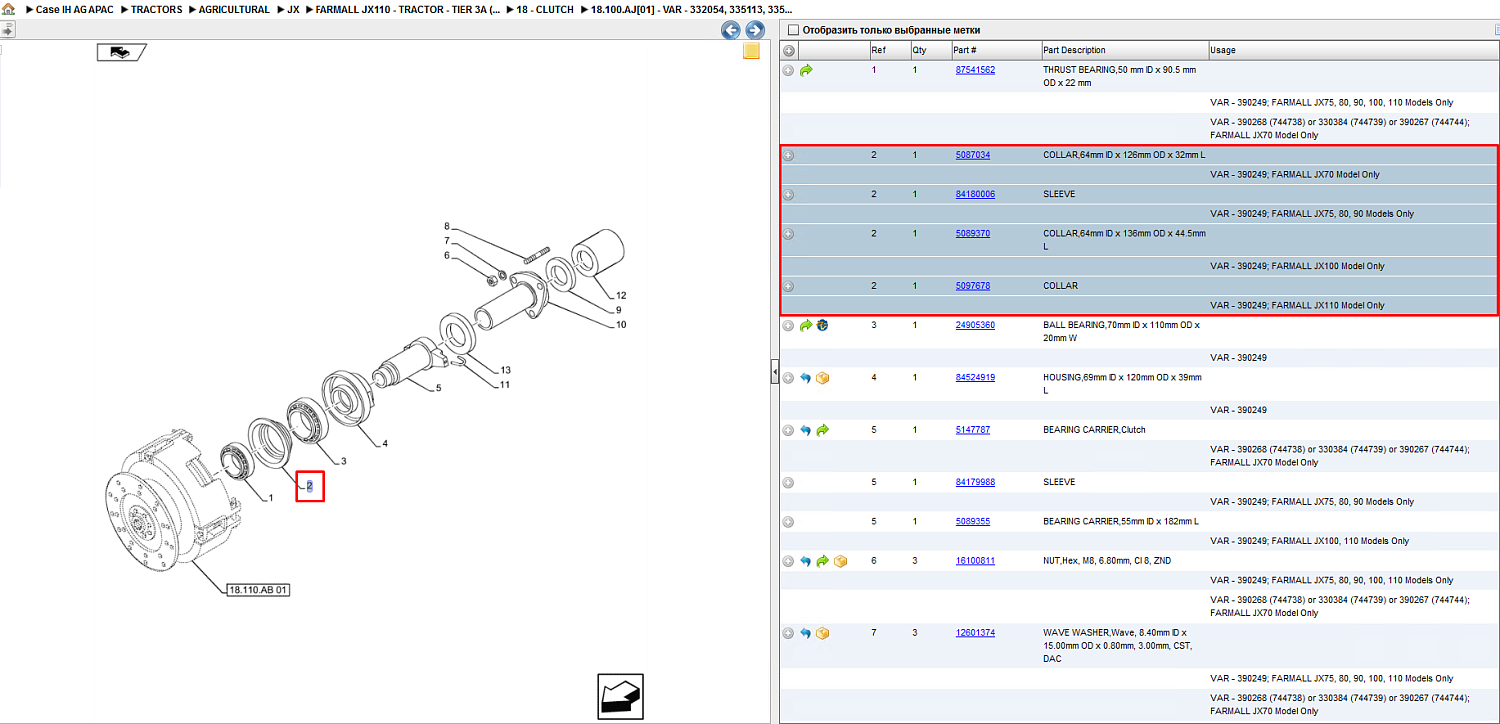1500x724 pixels.
Task: Click the large arrow icon below the diagram
Action: pos(620,696)
